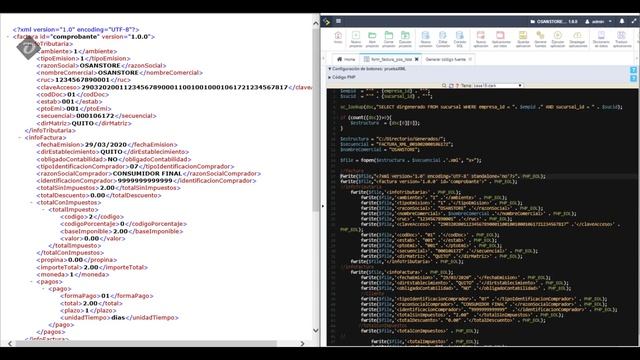This screenshot has height=360, width=640.
Task: Click the horizontal scrollbar left arrow
Action: click(10, 344)
